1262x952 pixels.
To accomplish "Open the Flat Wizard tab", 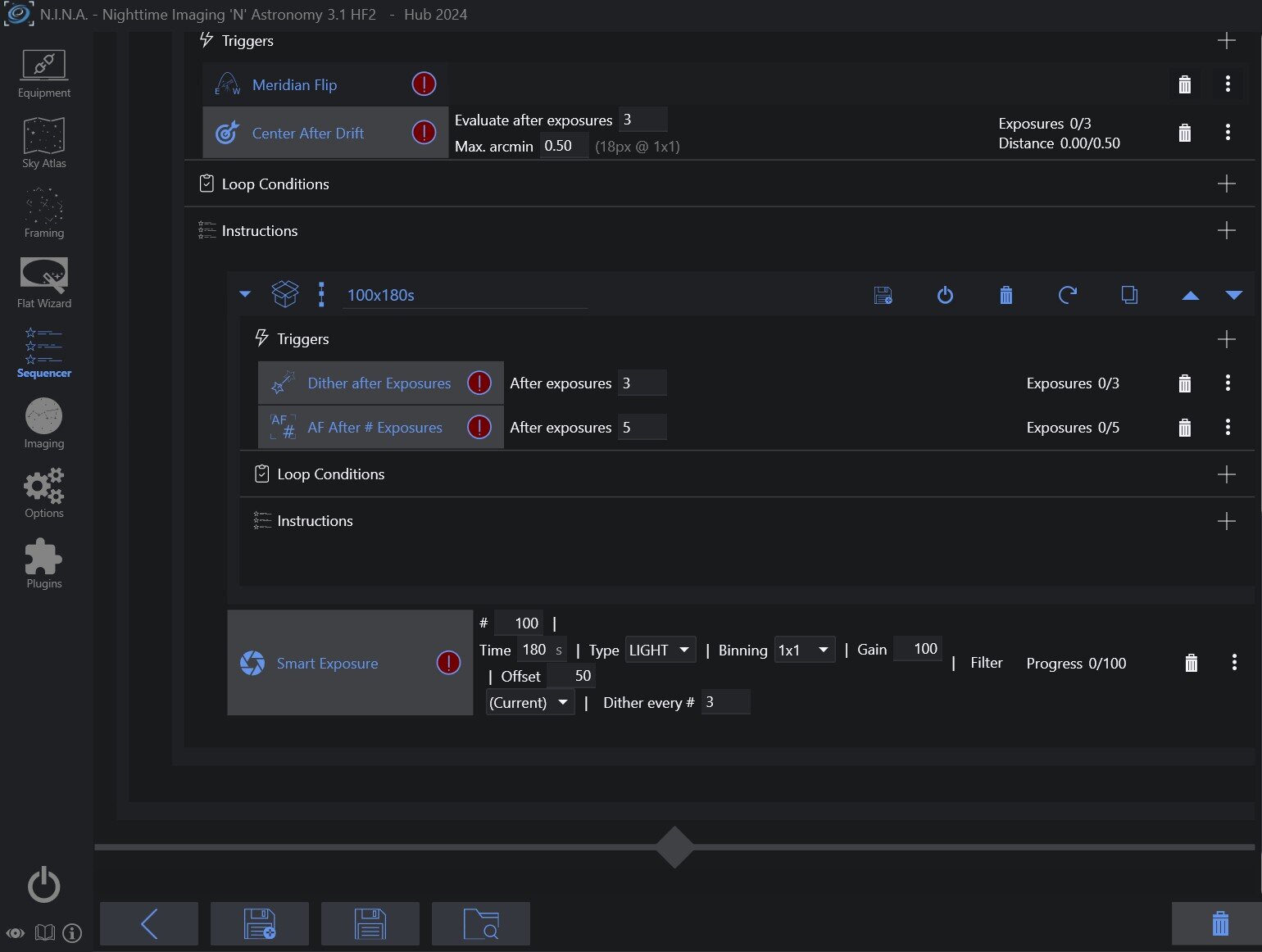I will coord(44,283).
